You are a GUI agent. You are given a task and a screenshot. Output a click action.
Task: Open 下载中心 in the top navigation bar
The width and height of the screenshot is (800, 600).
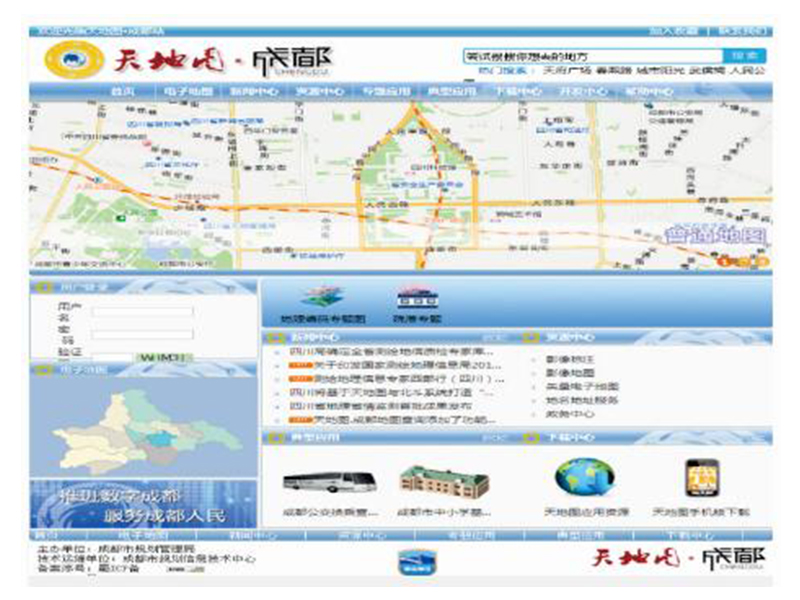click(x=517, y=92)
